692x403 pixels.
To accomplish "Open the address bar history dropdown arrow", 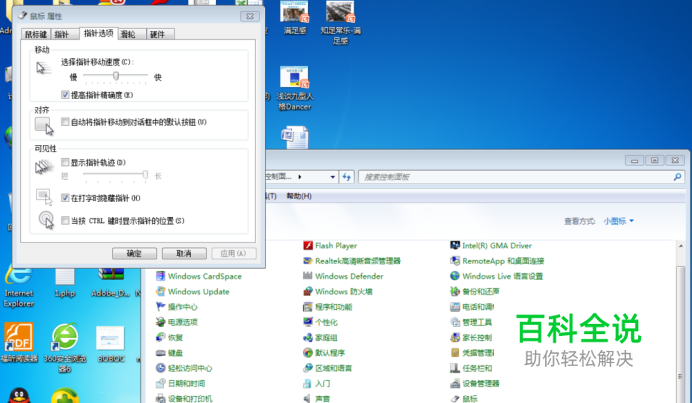I will (332, 177).
